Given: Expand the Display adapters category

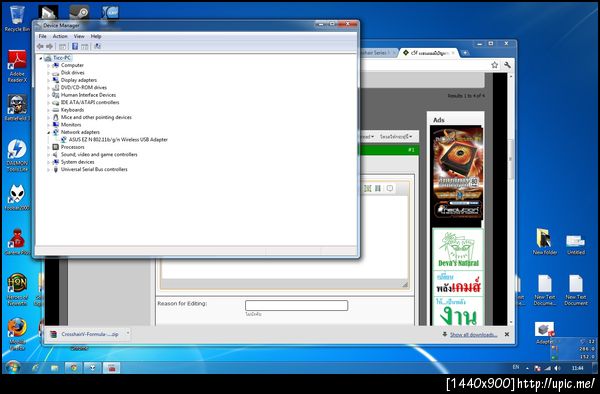Looking at the screenshot, I should click(x=49, y=80).
